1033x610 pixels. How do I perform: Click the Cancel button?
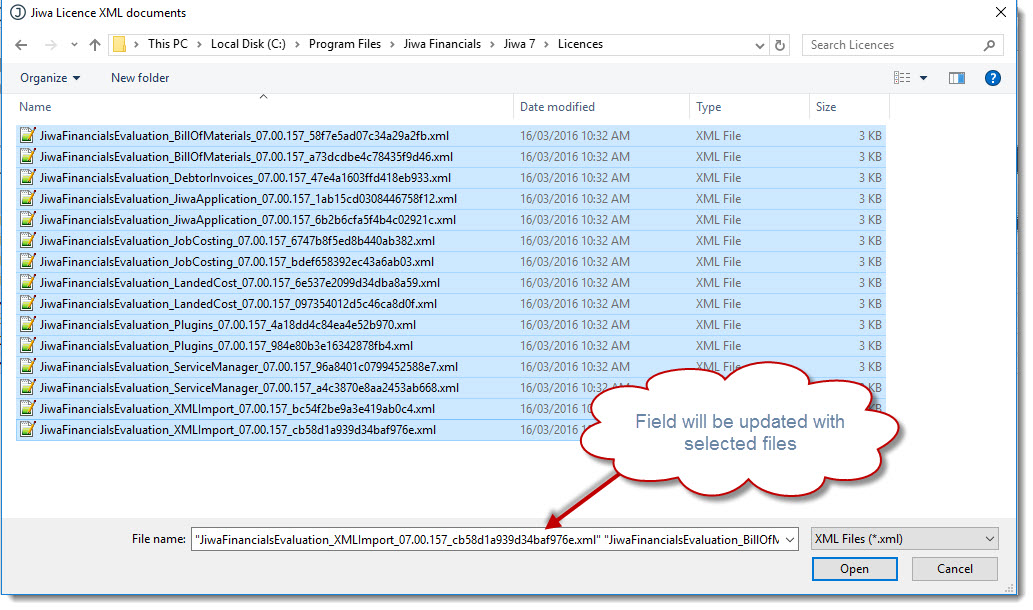pos(955,568)
